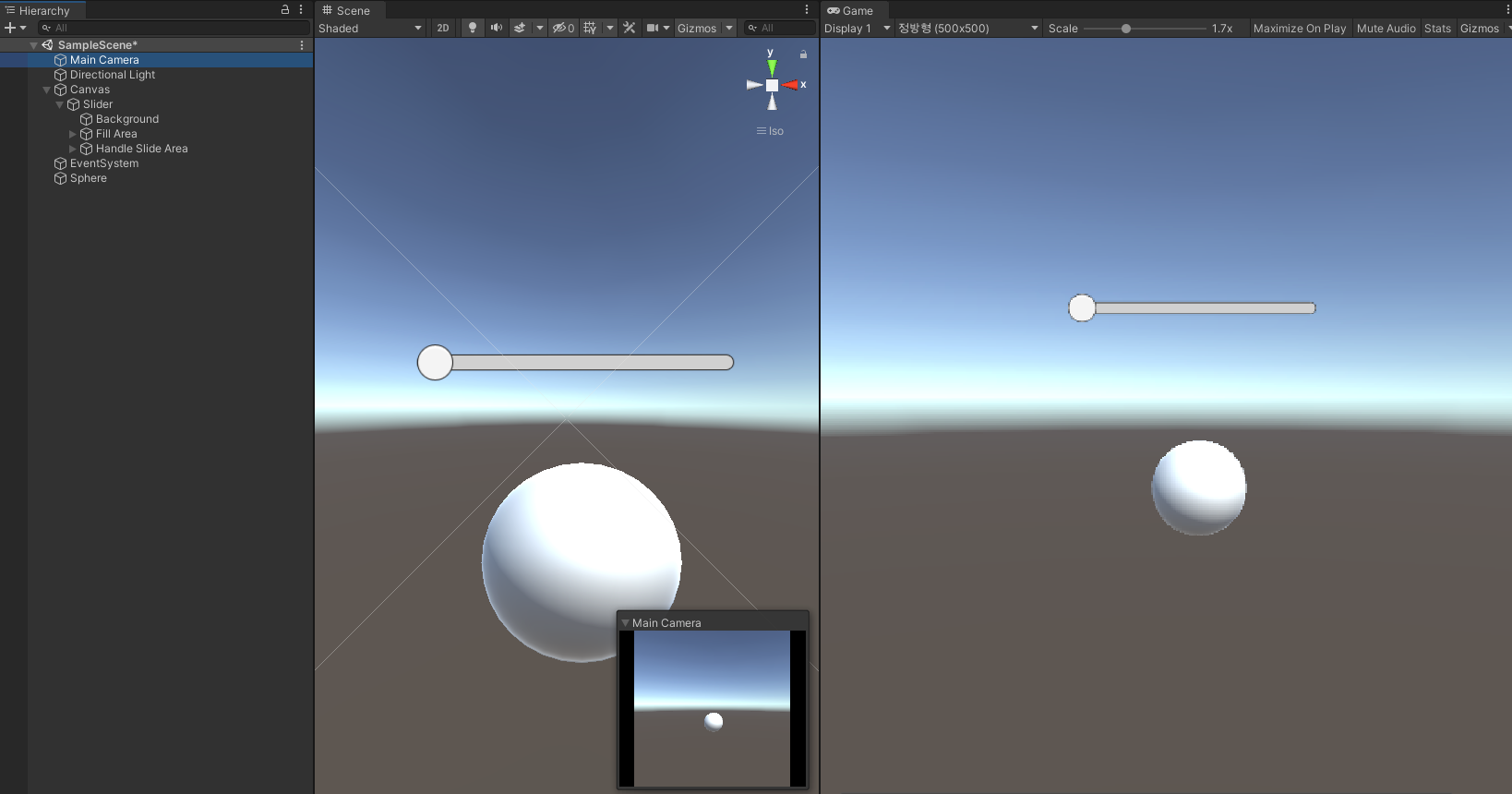Open create dropdown arrow next to plus
1512x794 pixels.
coord(23,28)
